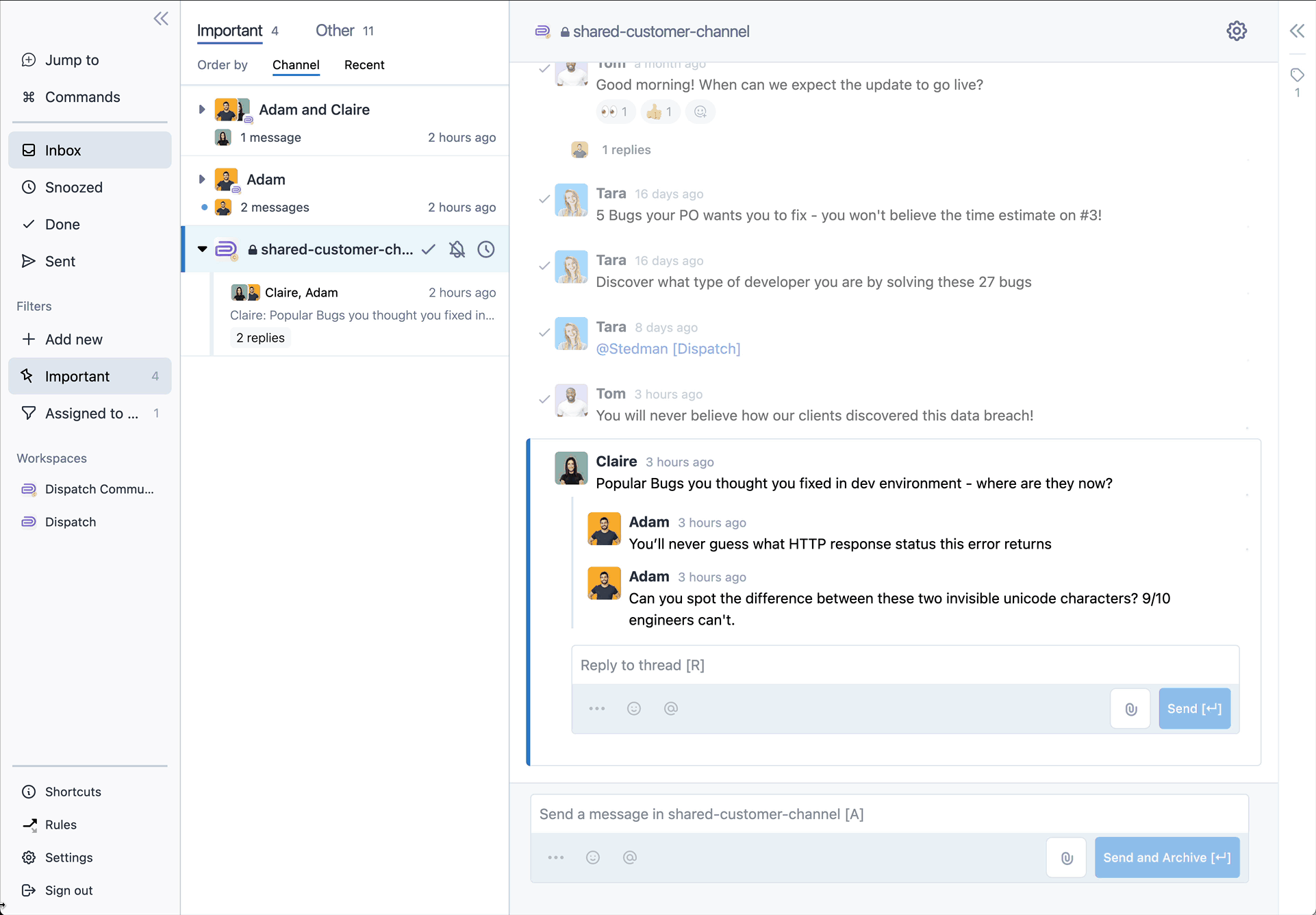Focus the Reply to thread field
Screen dimensions: 1316x915
click(904, 665)
